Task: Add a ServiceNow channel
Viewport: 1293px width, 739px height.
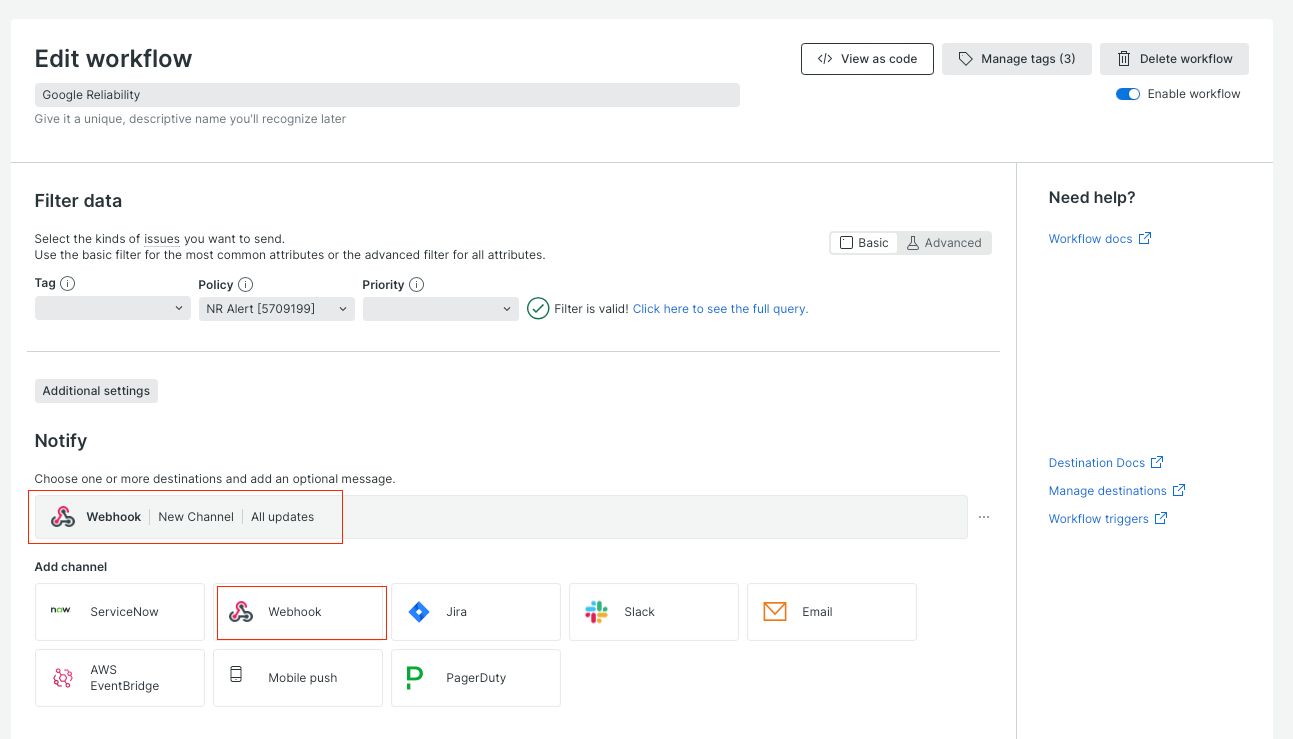Action: (120, 612)
